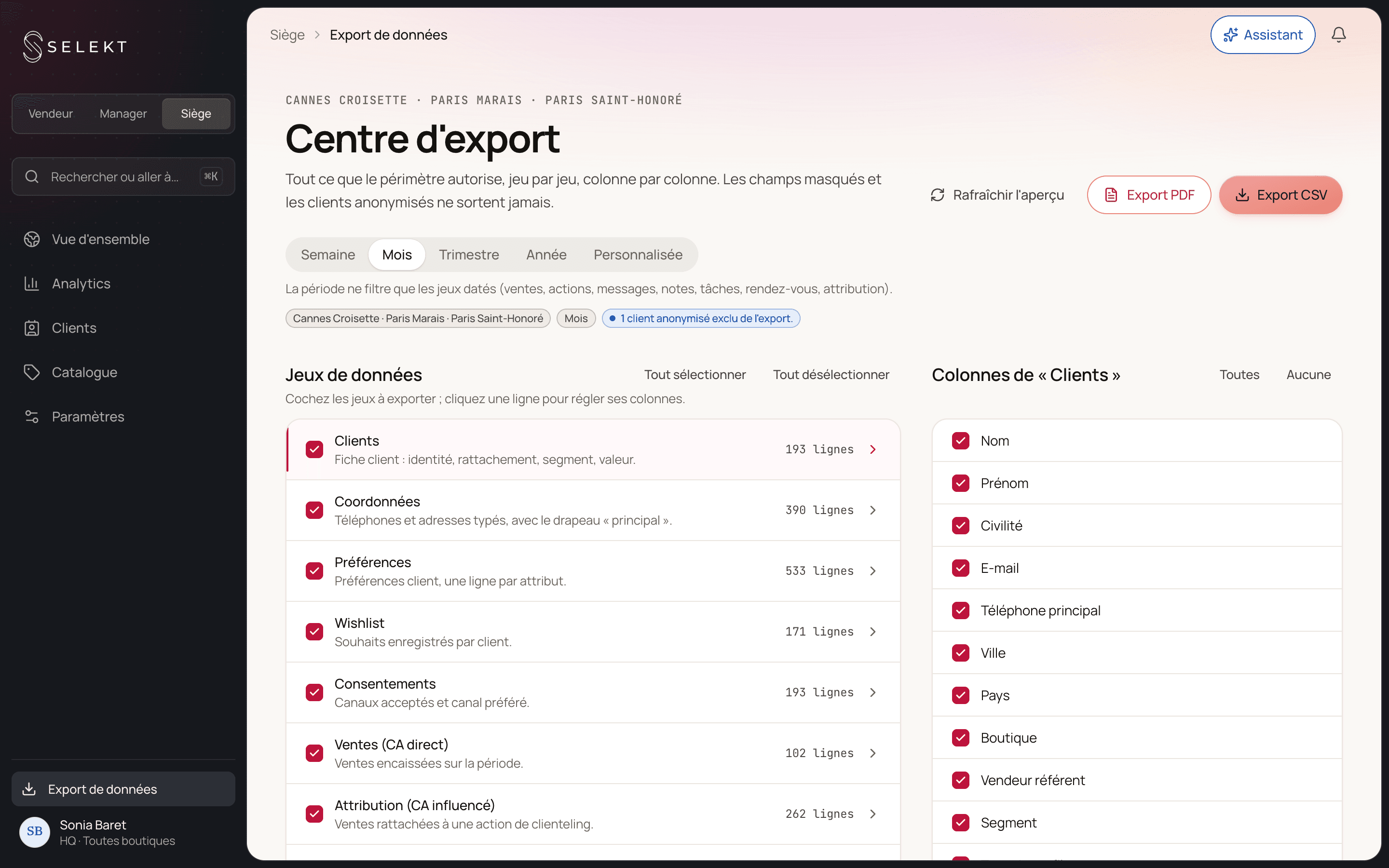
Task: Expand Préférences columns via chevron
Action: click(x=873, y=571)
